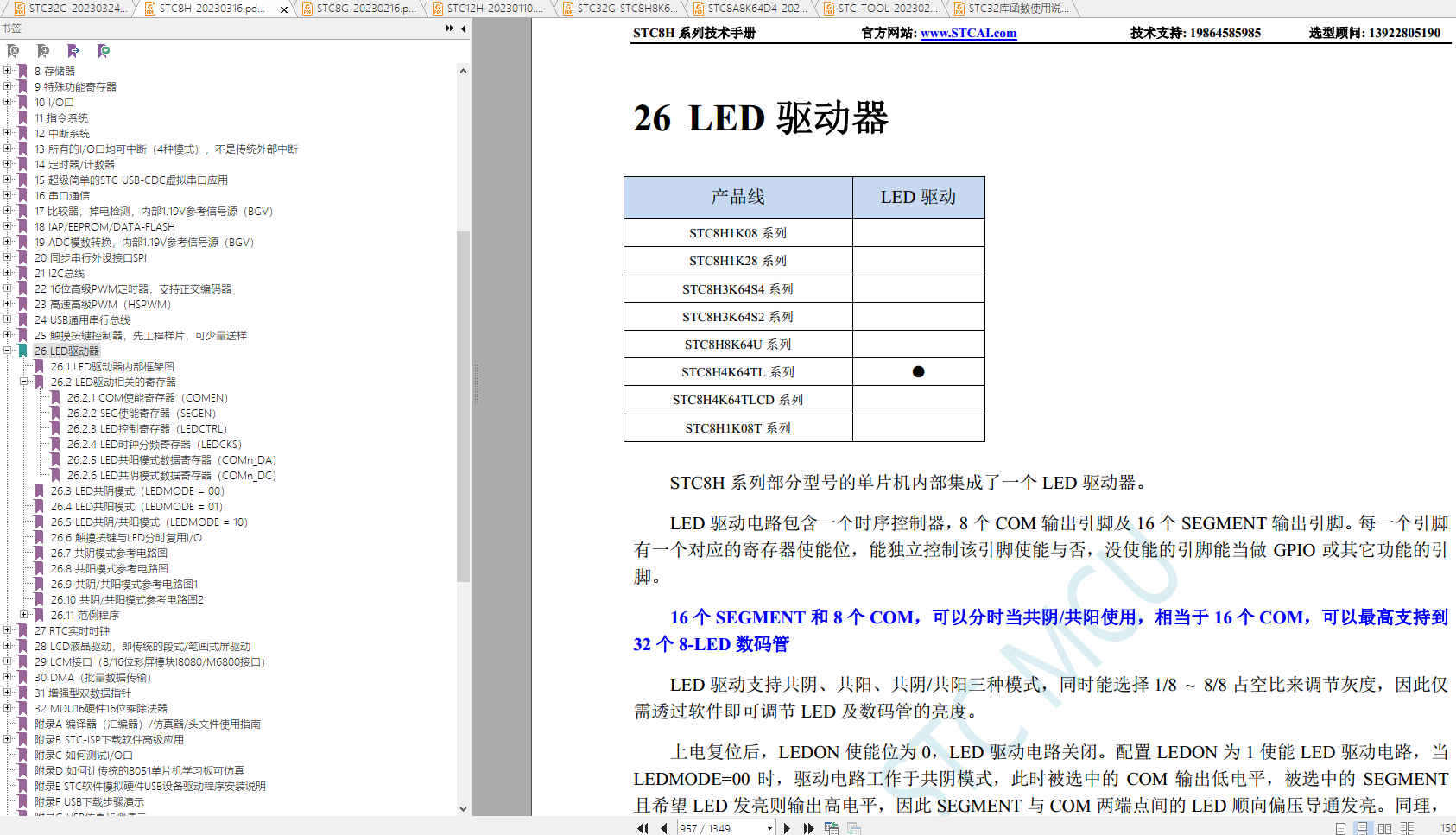The width and height of the screenshot is (1456, 835).
Task: Click table cell STC8H4K64TL 系列
Action: pos(738,372)
